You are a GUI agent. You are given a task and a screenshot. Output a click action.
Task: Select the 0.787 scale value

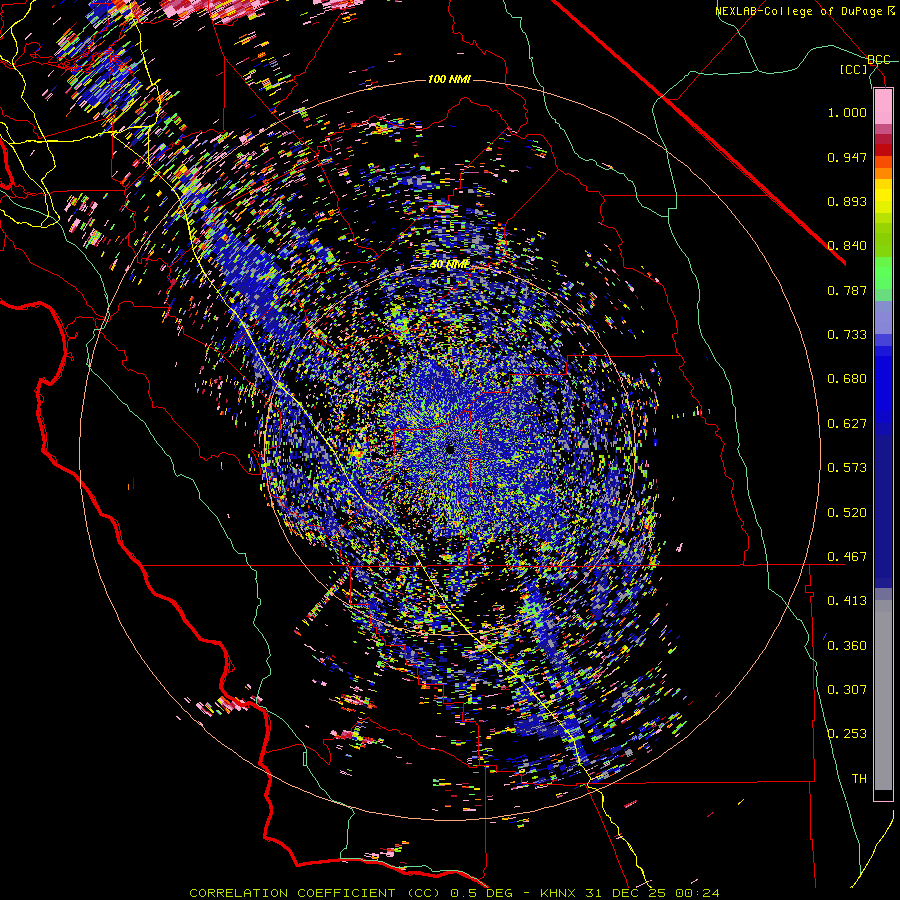point(847,290)
